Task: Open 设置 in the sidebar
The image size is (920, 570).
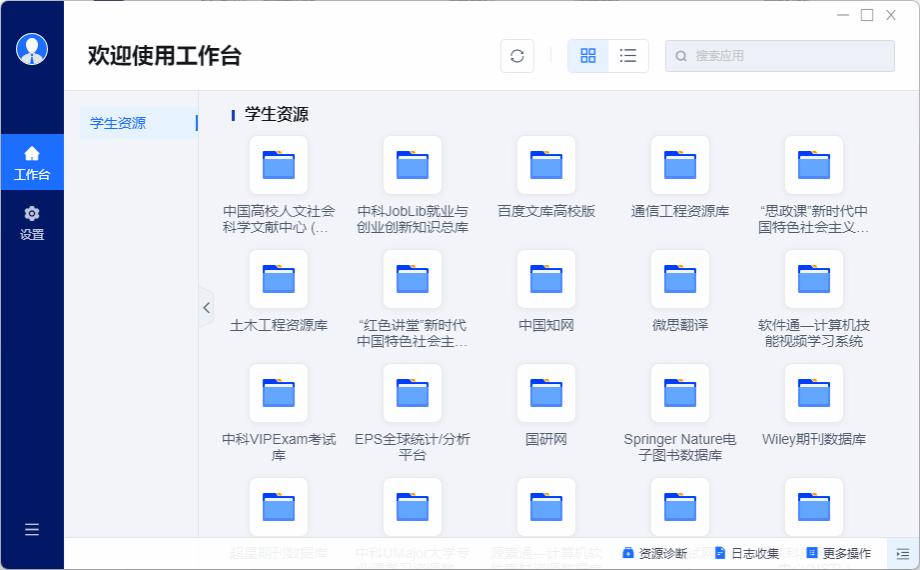Action: tap(32, 223)
